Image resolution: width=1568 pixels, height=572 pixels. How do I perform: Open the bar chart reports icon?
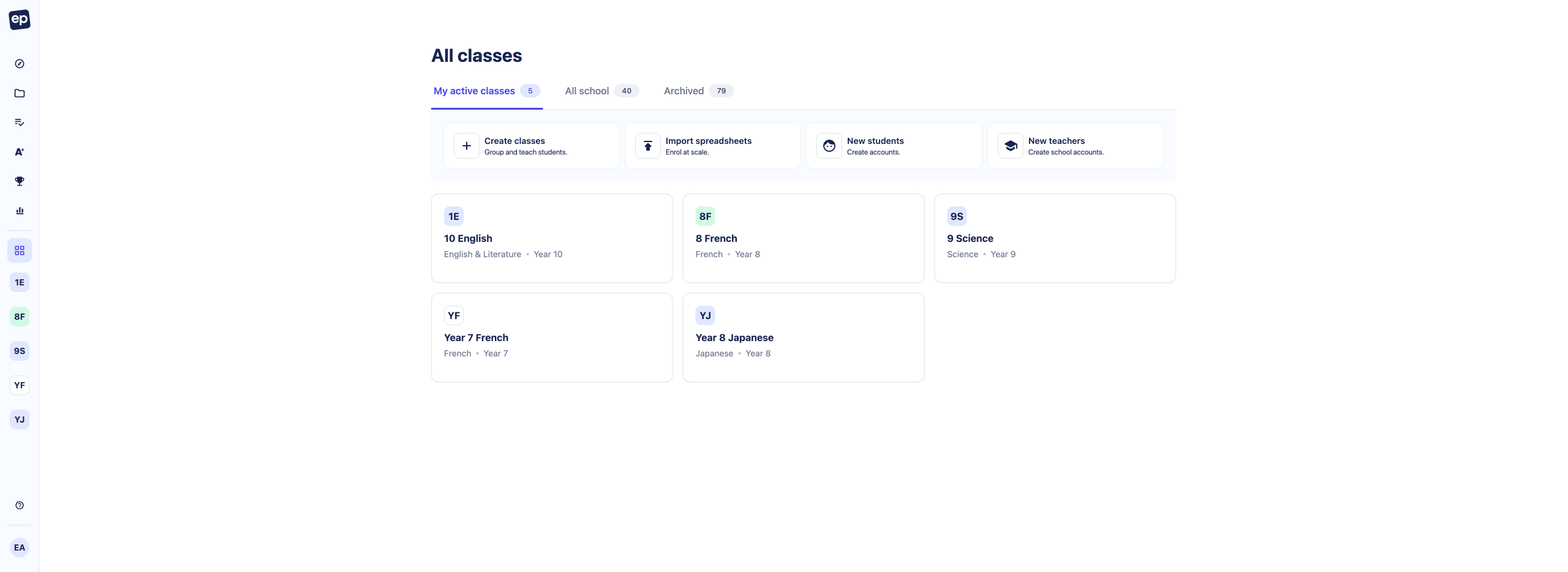[x=20, y=211]
